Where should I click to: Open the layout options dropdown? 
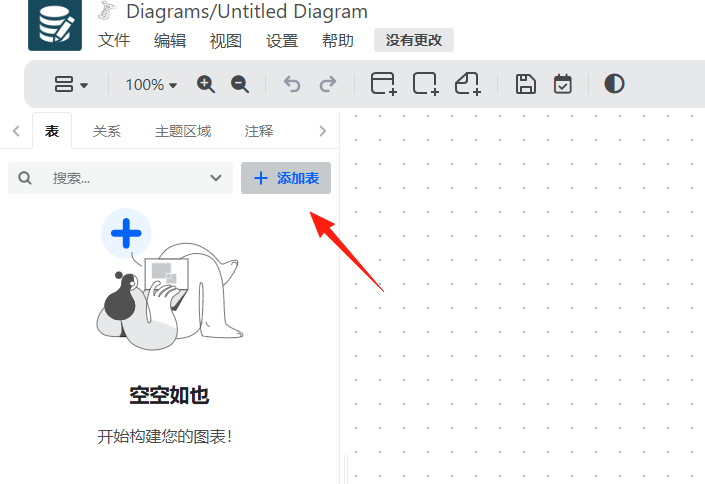[x=71, y=84]
